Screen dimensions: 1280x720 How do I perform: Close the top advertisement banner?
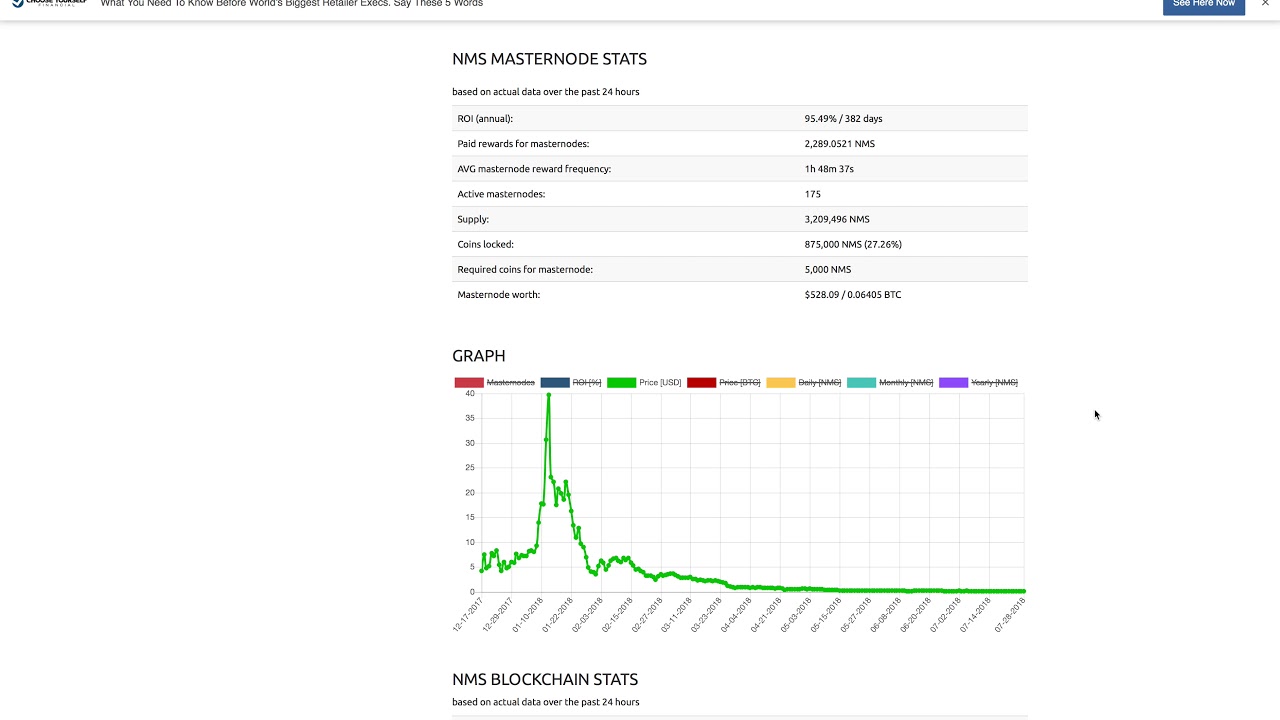pyautogui.click(x=1265, y=3)
